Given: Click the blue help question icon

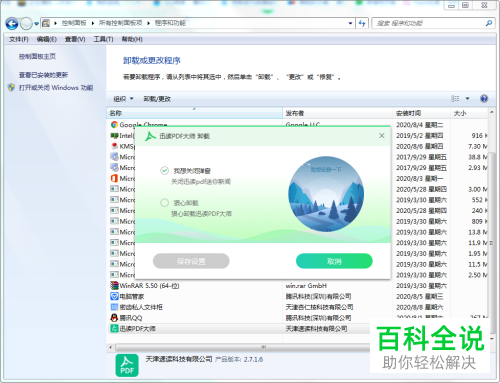Looking at the screenshot, I should coord(484,99).
